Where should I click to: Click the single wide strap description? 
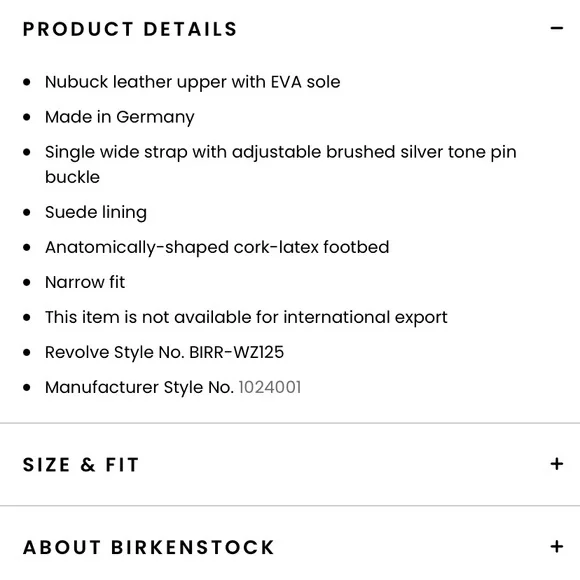pos(280,164)
